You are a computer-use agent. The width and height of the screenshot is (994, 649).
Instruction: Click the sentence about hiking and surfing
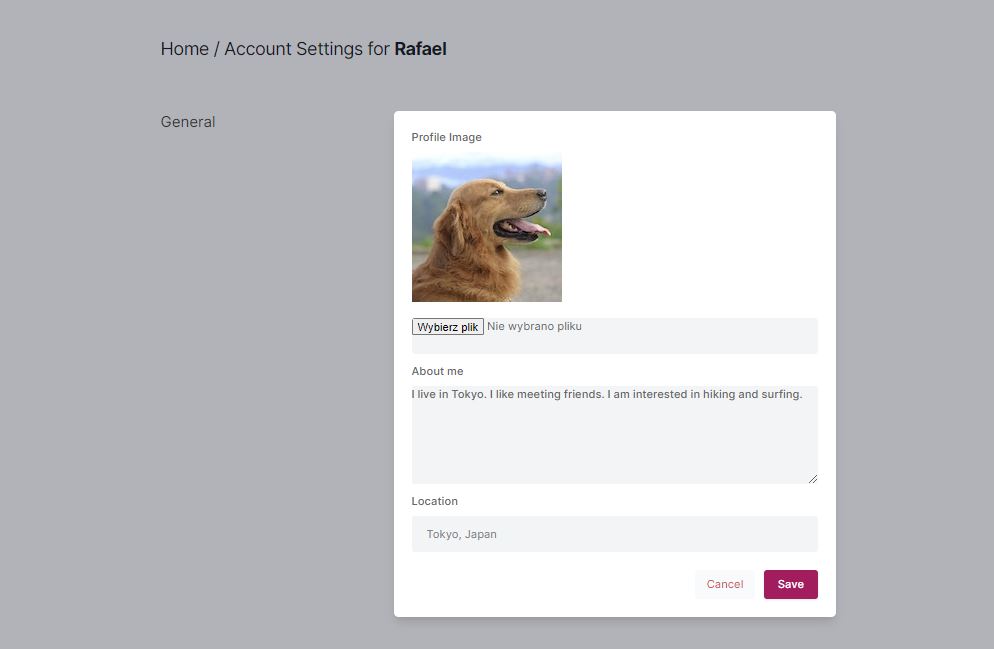click(607, 394)
